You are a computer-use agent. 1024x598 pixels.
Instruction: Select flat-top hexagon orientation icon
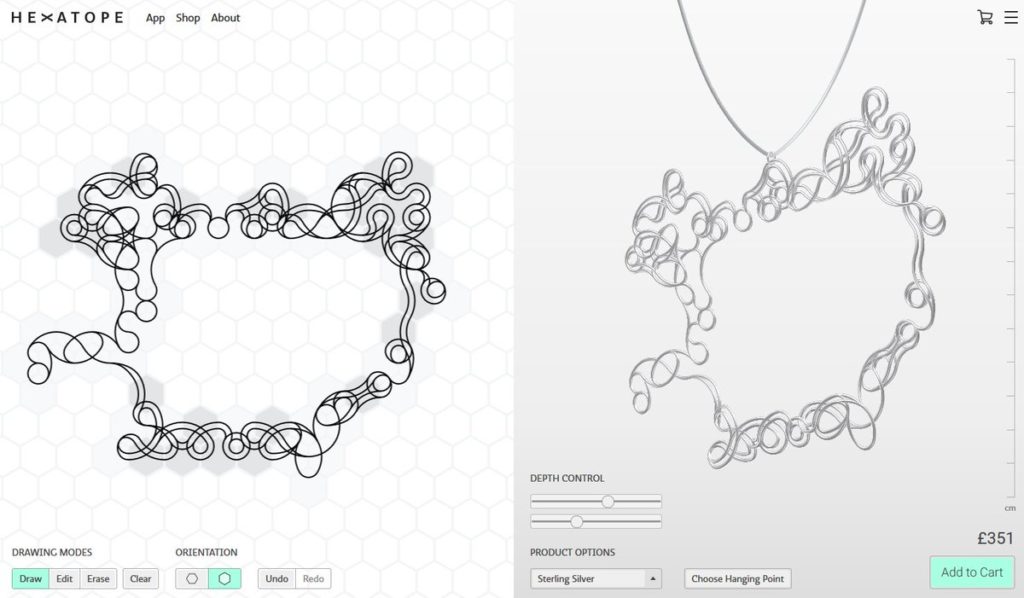[x=192, y=578]
